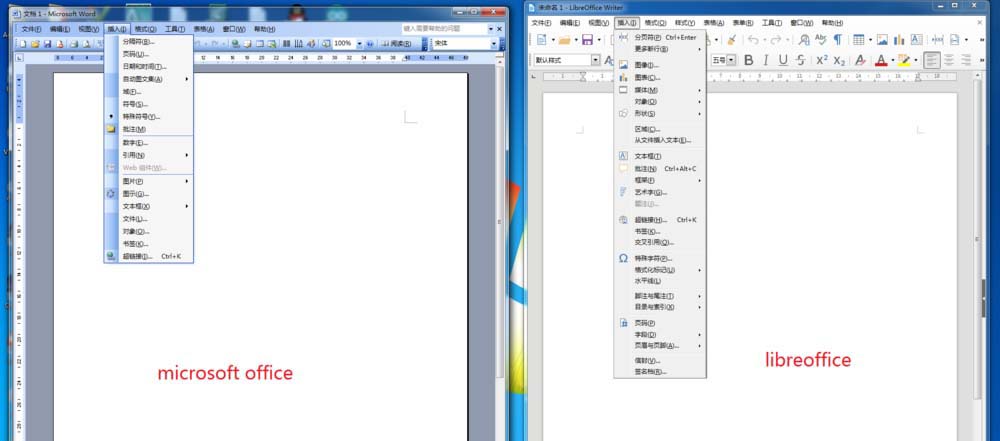Screen dimensions: 1000x441
Task: Select Center alignment in LibreOffice toolbar
Action: point(949,60)
